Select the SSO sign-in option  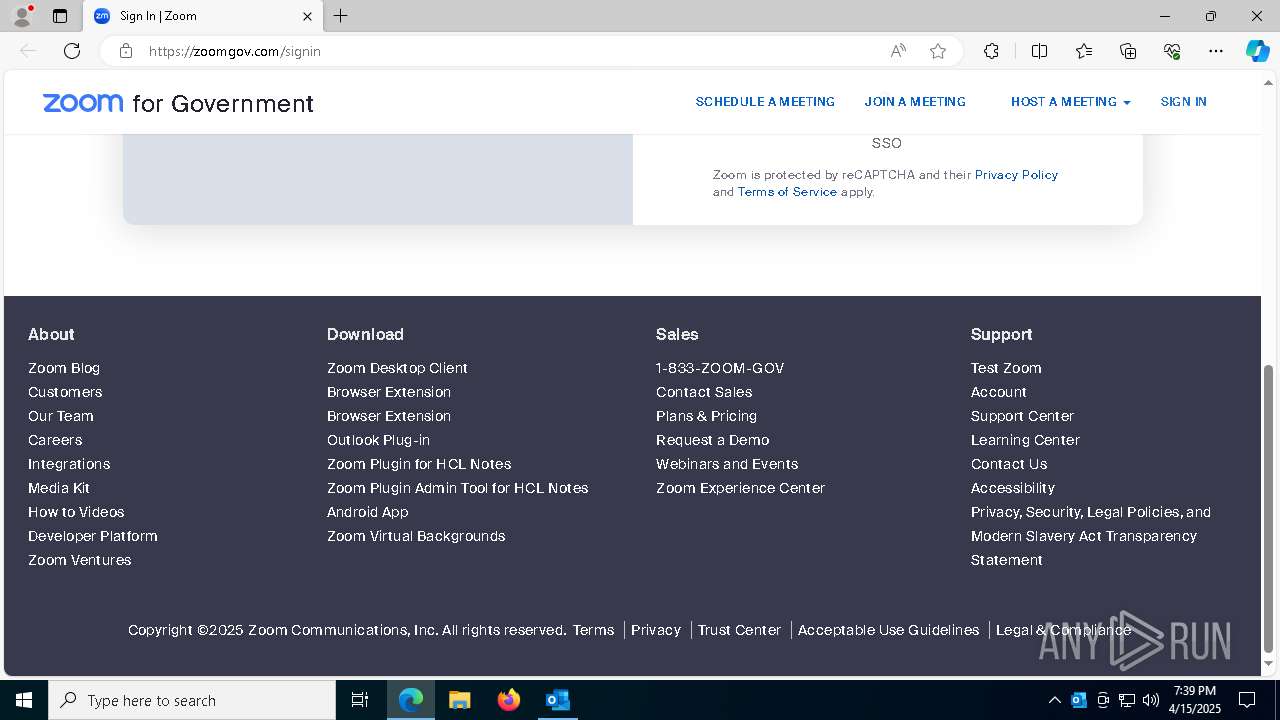coord(886,143)
